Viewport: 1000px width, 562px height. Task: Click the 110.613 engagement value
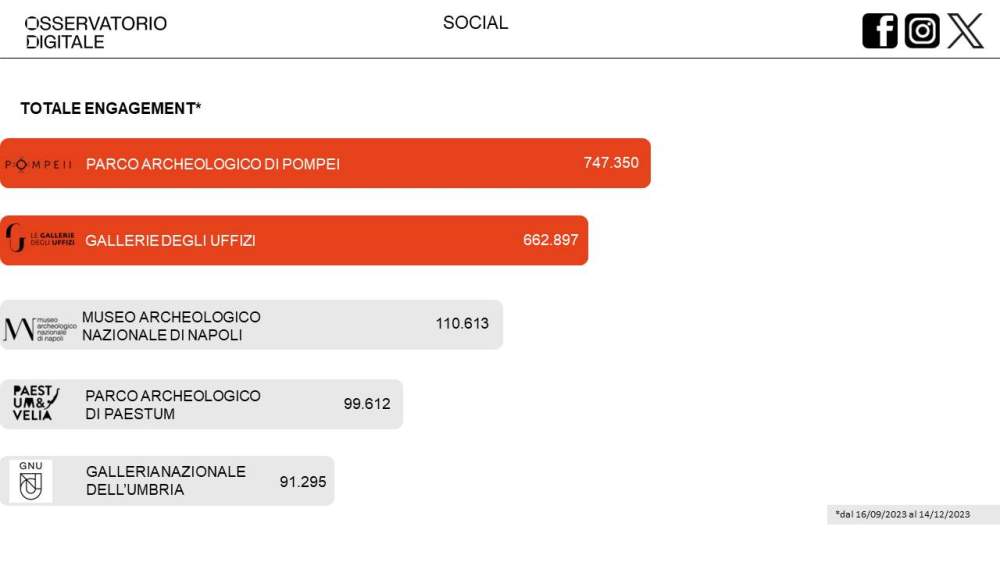[x=462, y=323]
